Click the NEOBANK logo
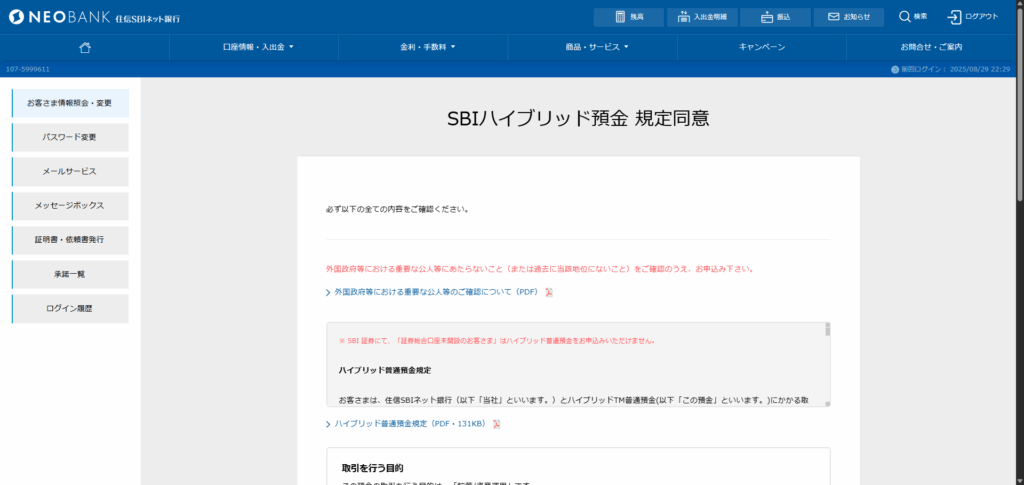The height and width of the screenshot is (485, 1024). point(95,17)
